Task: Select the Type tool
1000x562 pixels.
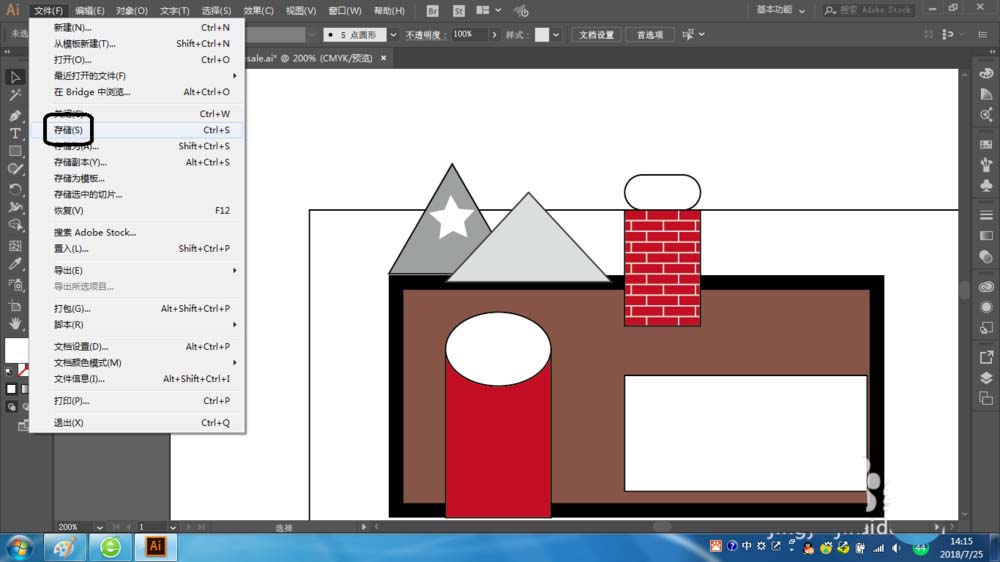Action: pyautogui.click(x=15, y=133)
